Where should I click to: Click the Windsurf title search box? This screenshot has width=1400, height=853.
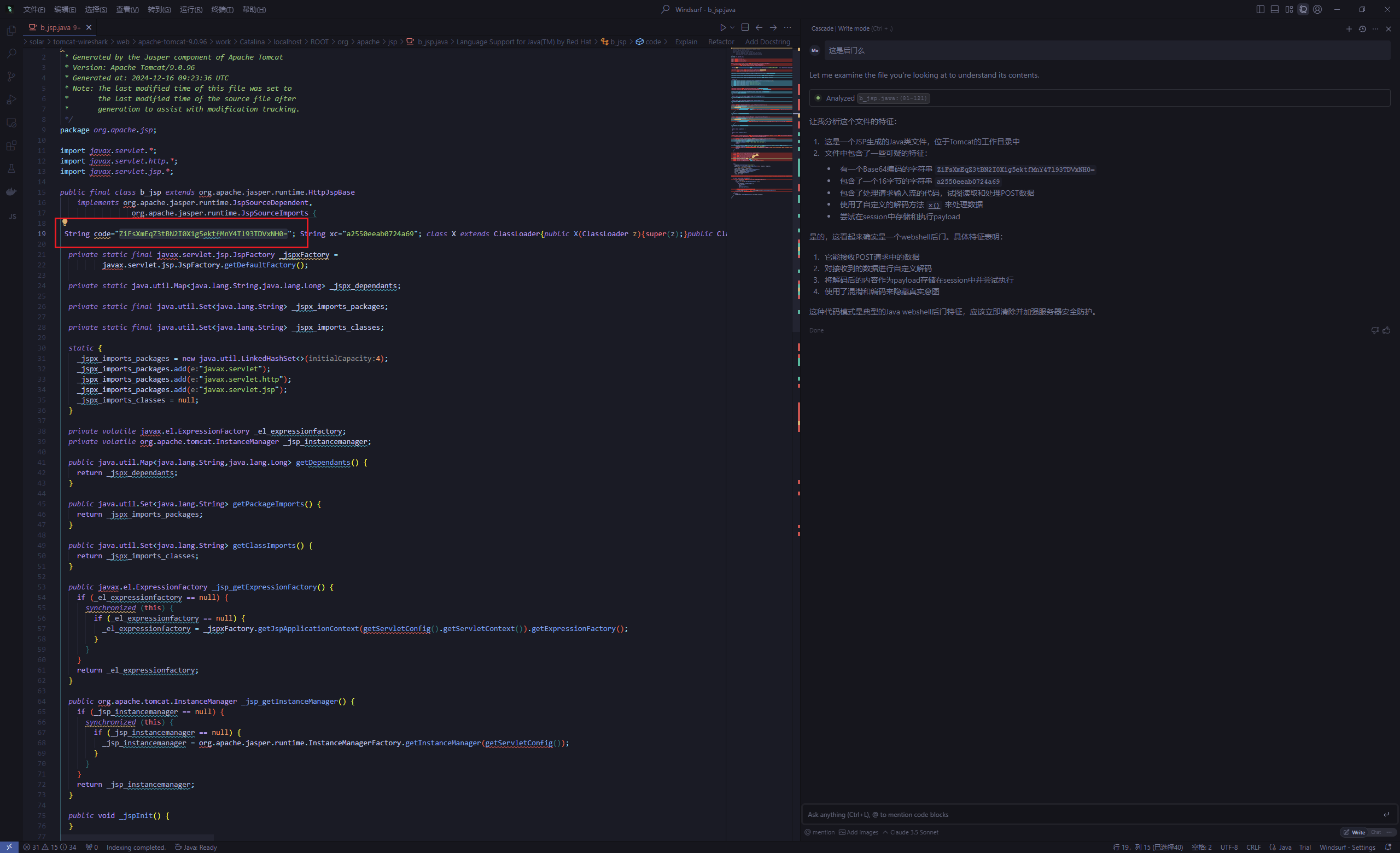coord(699,9)
